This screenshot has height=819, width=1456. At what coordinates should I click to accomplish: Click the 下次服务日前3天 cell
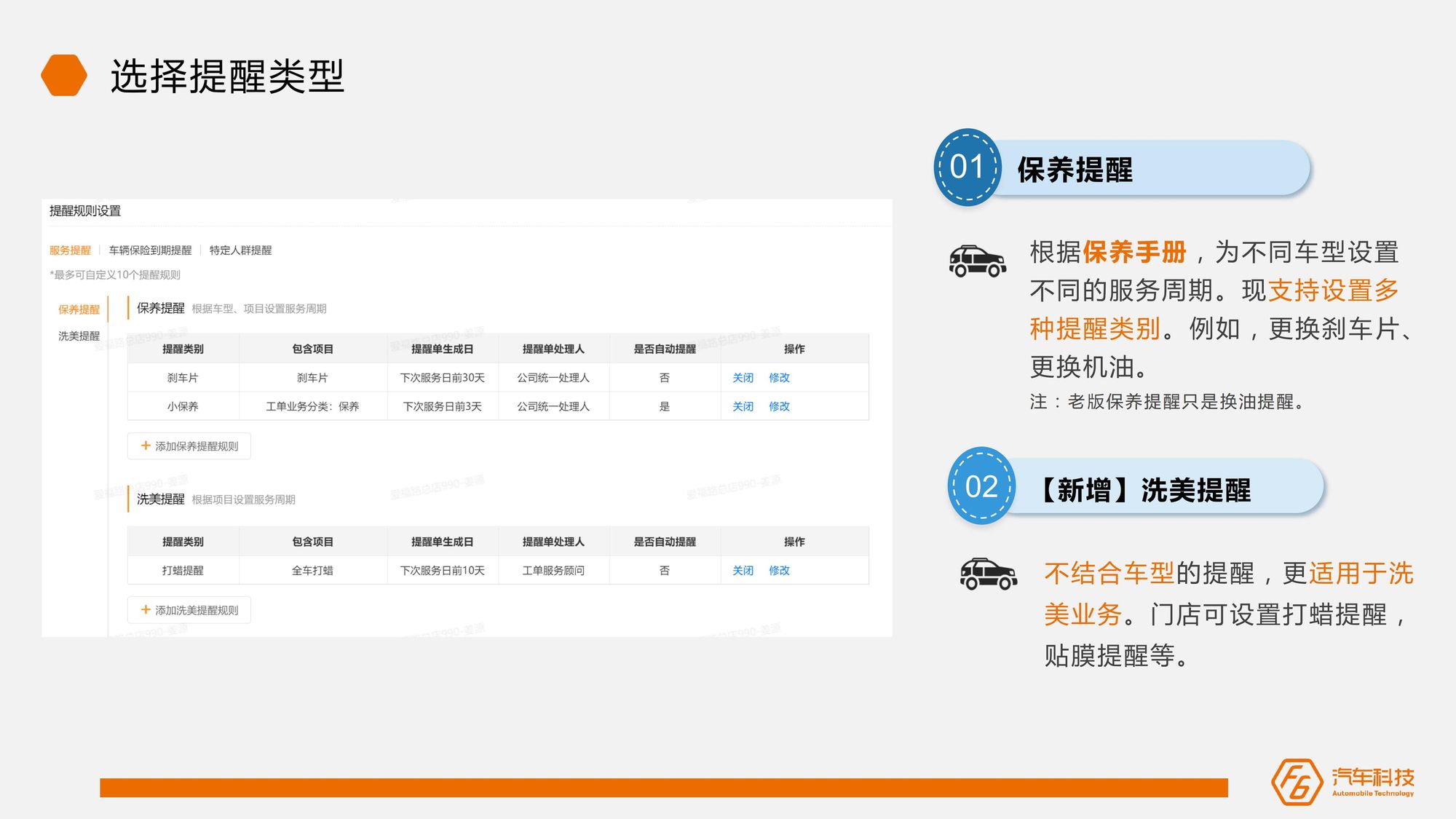tap(443, 406)
